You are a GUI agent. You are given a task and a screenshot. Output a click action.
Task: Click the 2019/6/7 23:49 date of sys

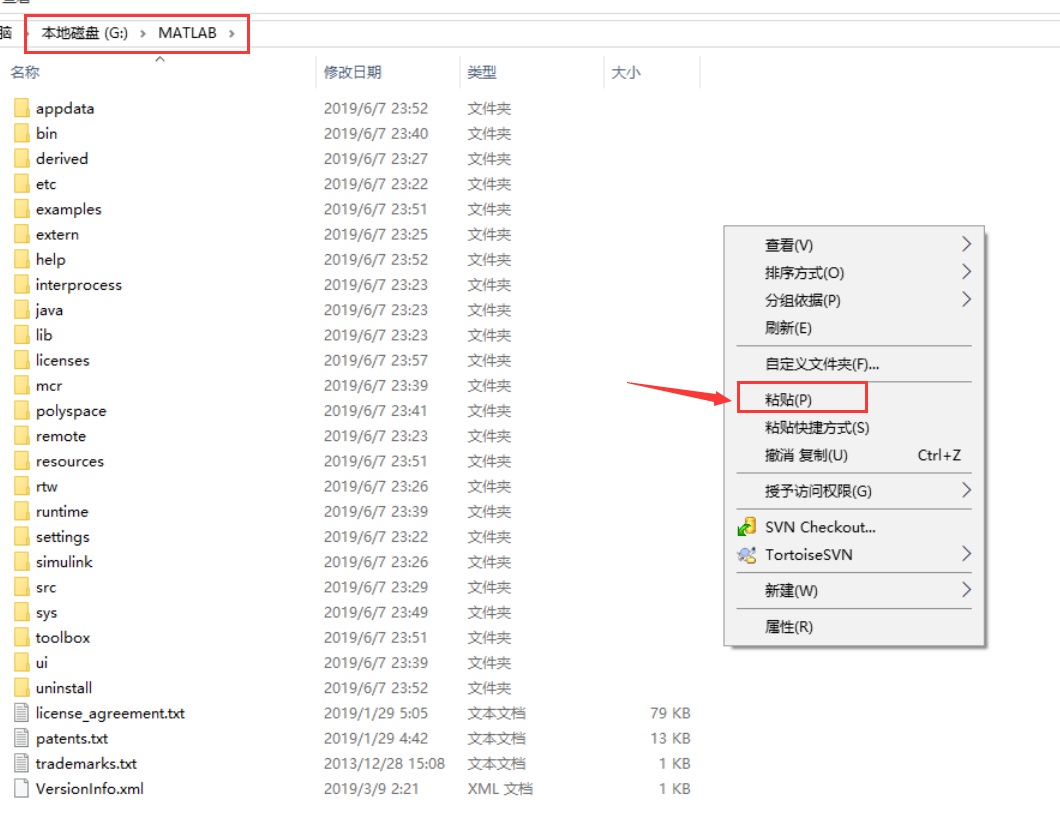point(375,612)
